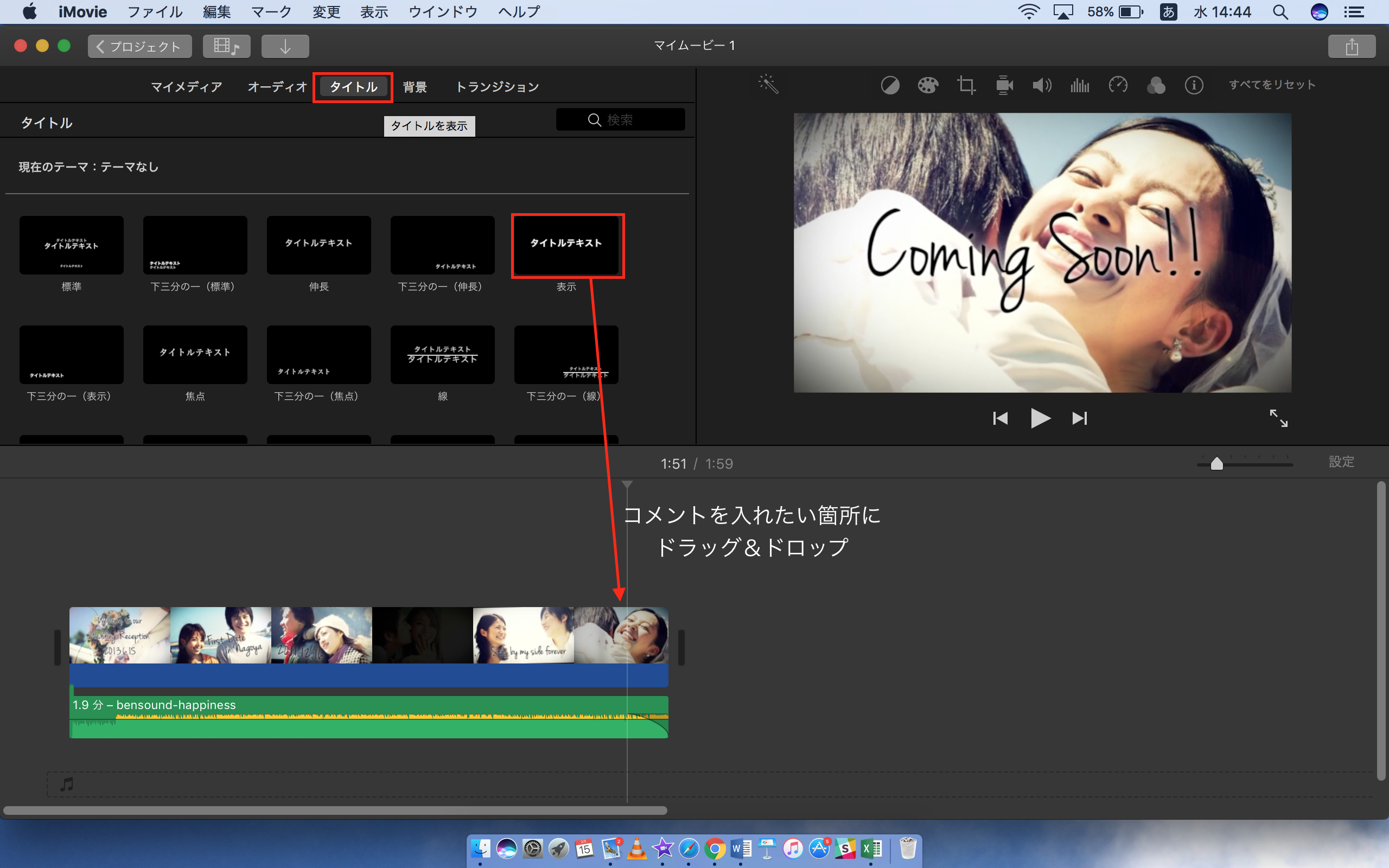This screenshot has width=1389, height=868.
Task: Click the 設定 label on timeline
Action: click(x=1344, y=463)
